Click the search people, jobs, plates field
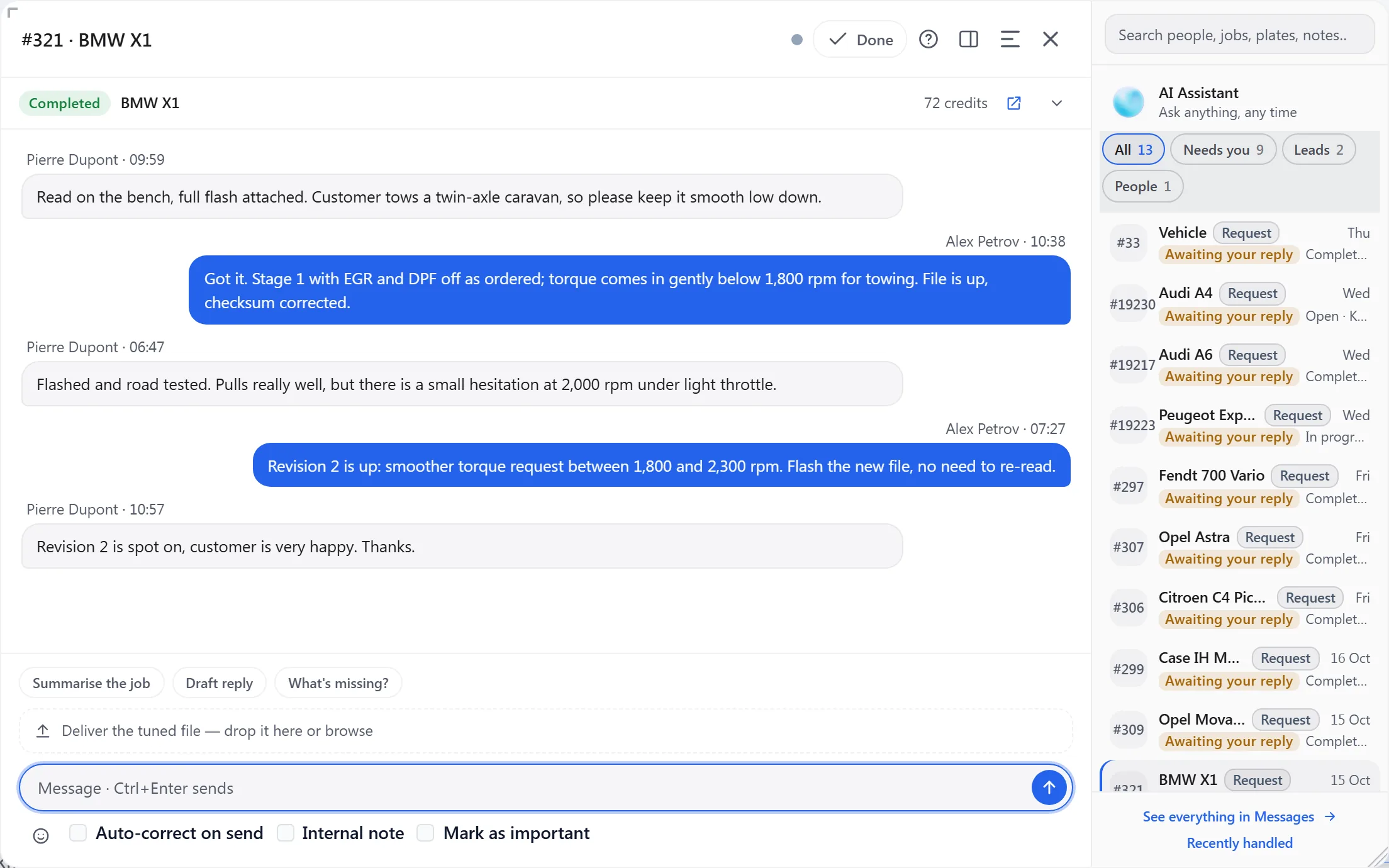 [x=1239, y=35]
